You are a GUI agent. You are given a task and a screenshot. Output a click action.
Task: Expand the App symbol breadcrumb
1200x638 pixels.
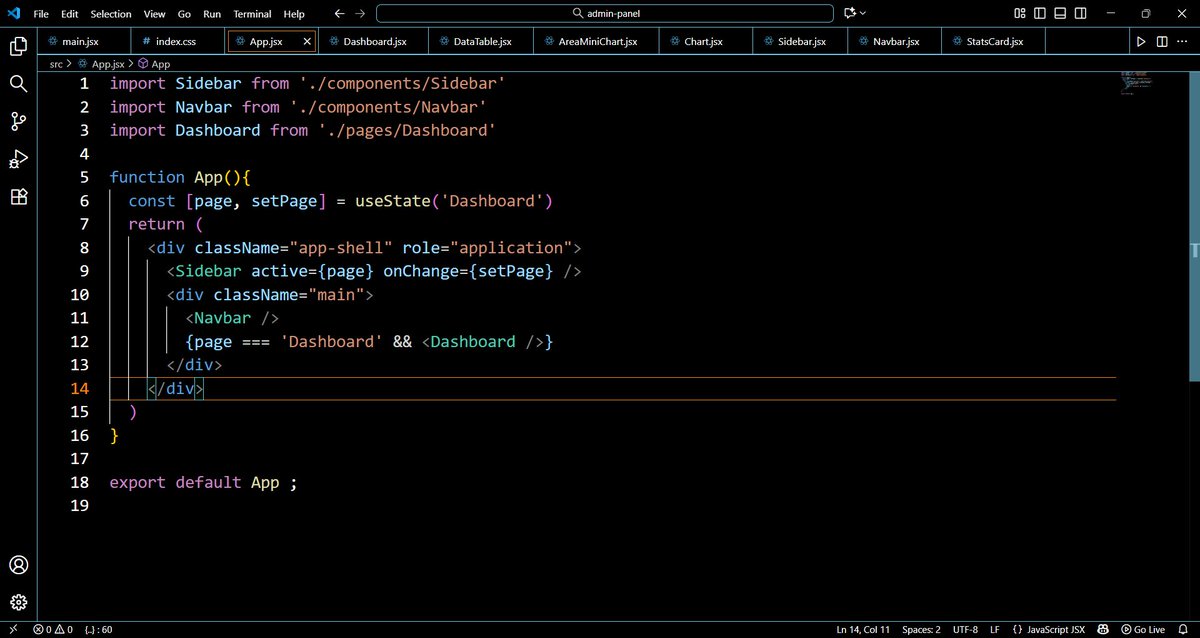click(153, 63)
